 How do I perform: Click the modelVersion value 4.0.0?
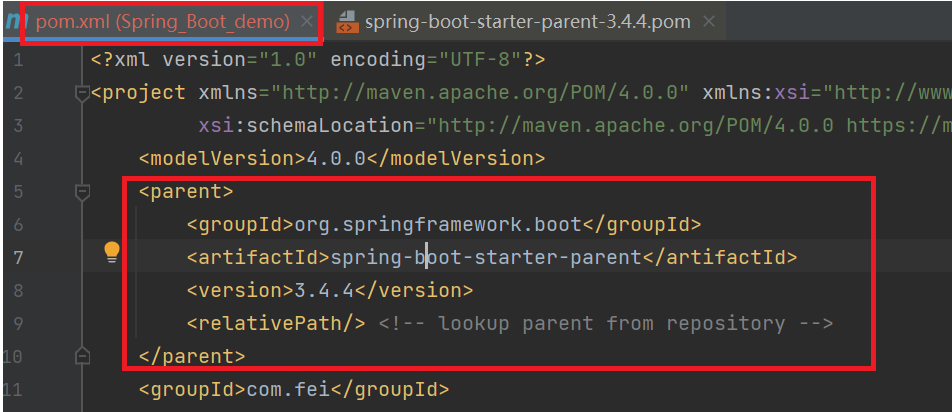[x=336, y=159]
